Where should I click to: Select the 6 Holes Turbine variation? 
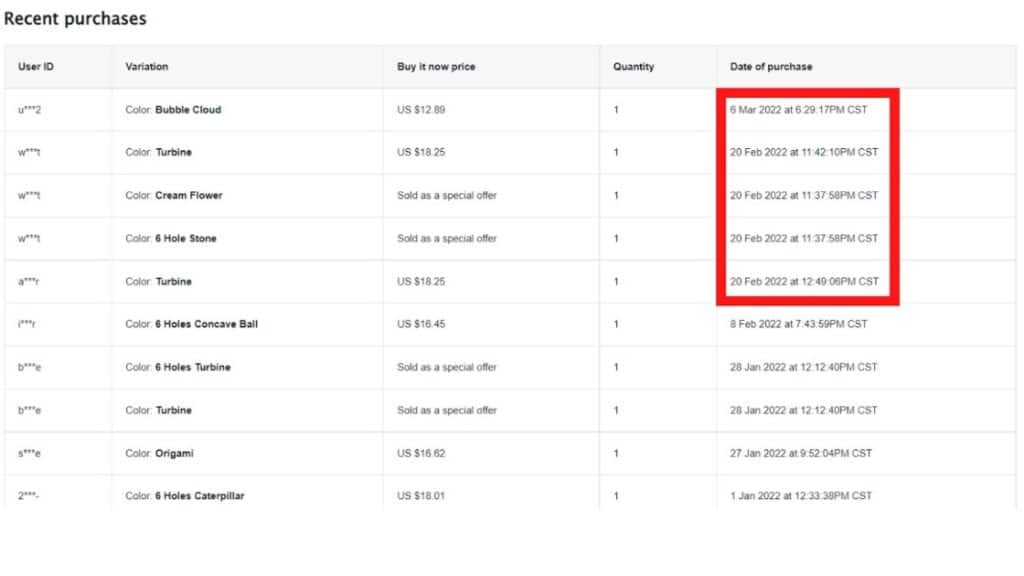click(178, 367)
